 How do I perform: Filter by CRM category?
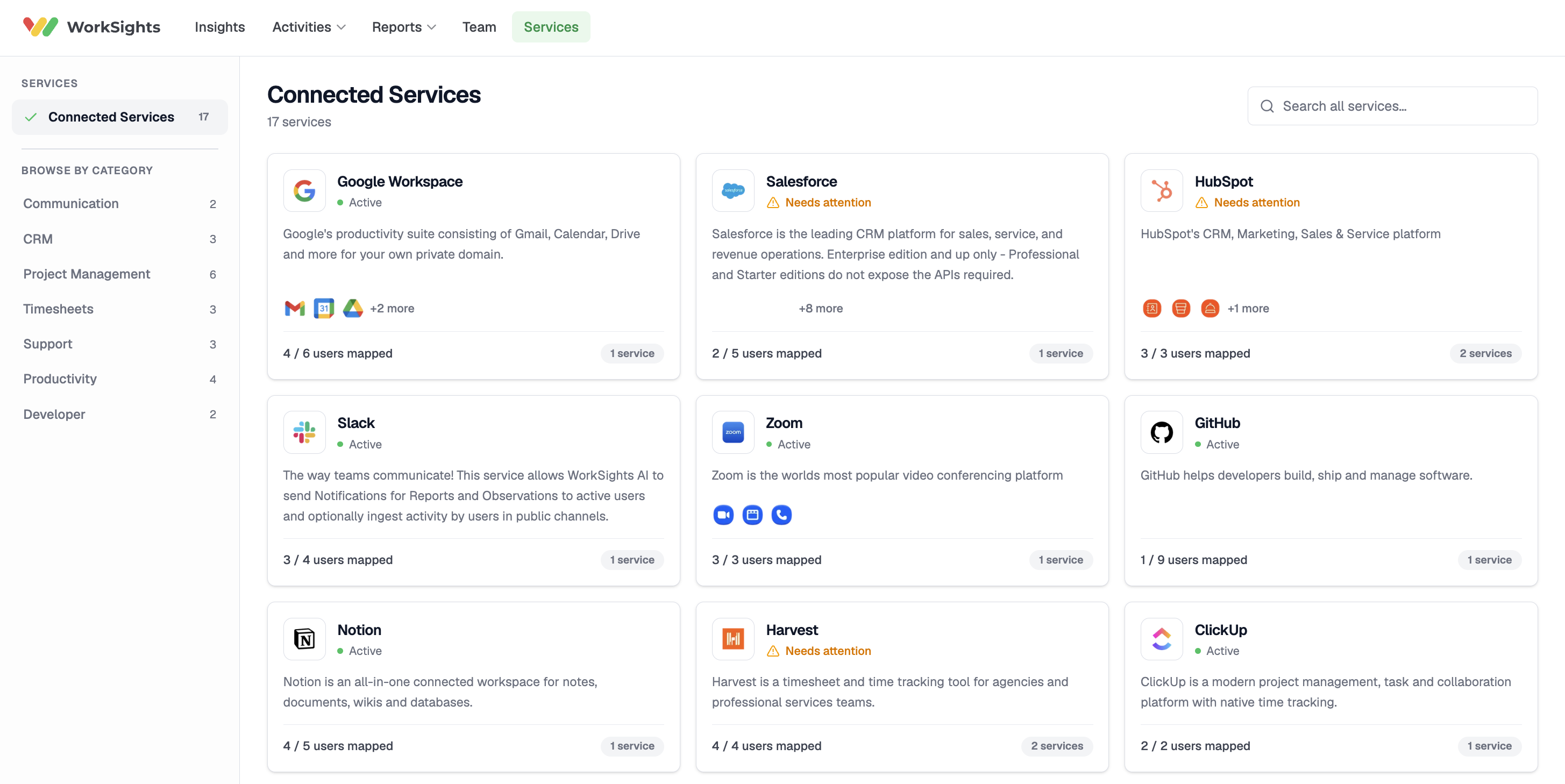point(120,239)
